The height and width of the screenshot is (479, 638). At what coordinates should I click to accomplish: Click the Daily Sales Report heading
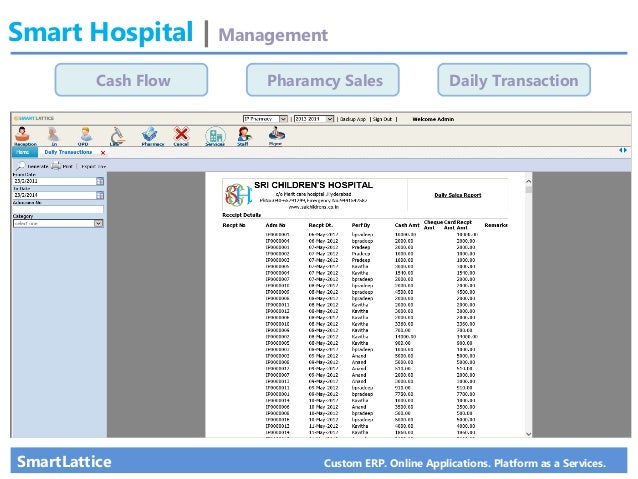[458, 195]
